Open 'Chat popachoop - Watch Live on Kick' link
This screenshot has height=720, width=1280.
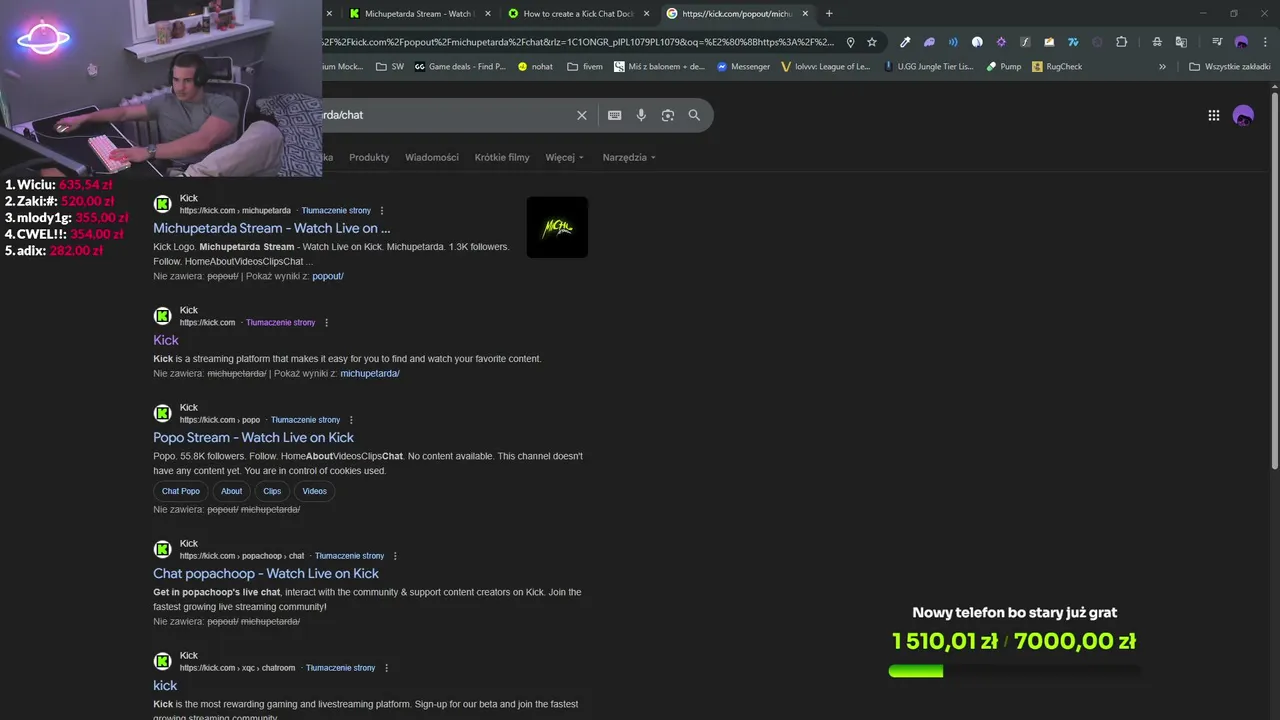coord(266,573)
